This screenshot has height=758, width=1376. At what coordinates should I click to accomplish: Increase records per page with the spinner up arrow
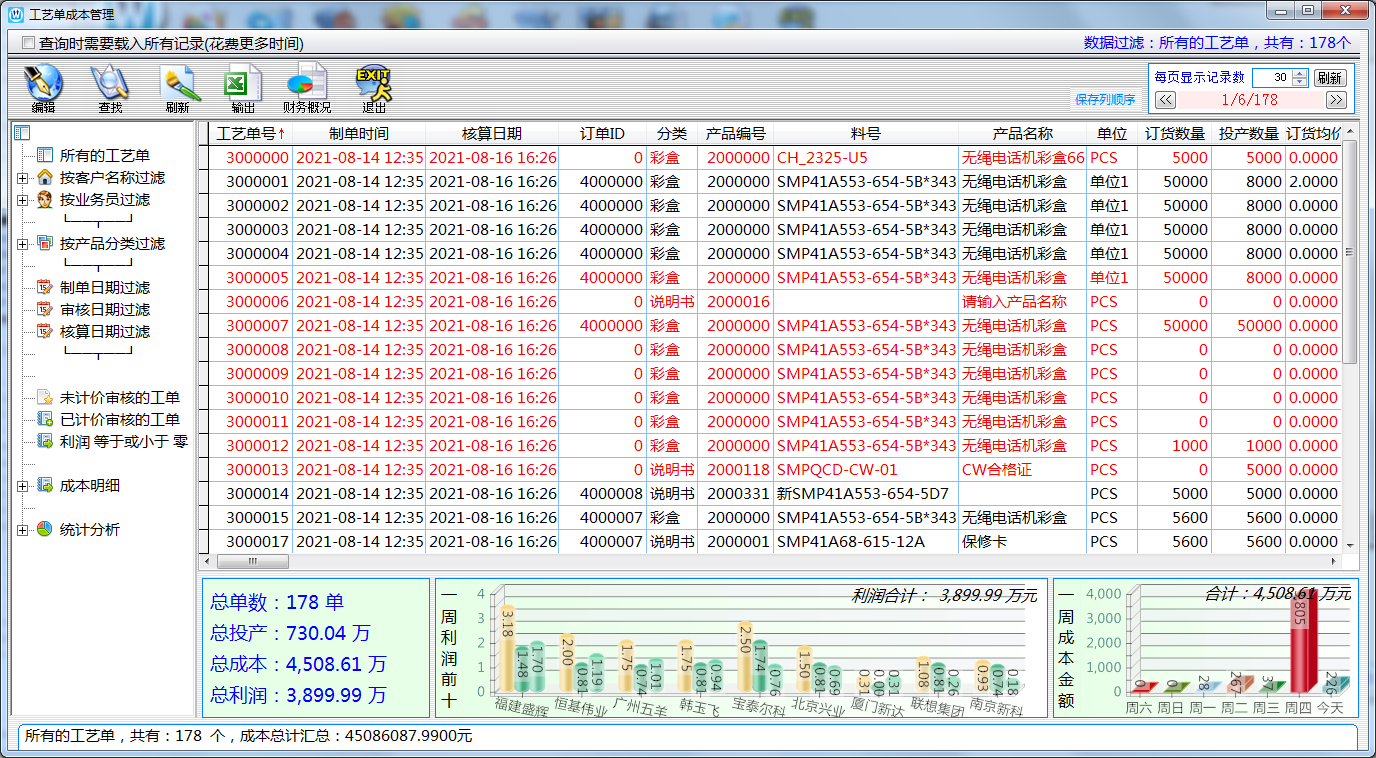pos(1300,73)
